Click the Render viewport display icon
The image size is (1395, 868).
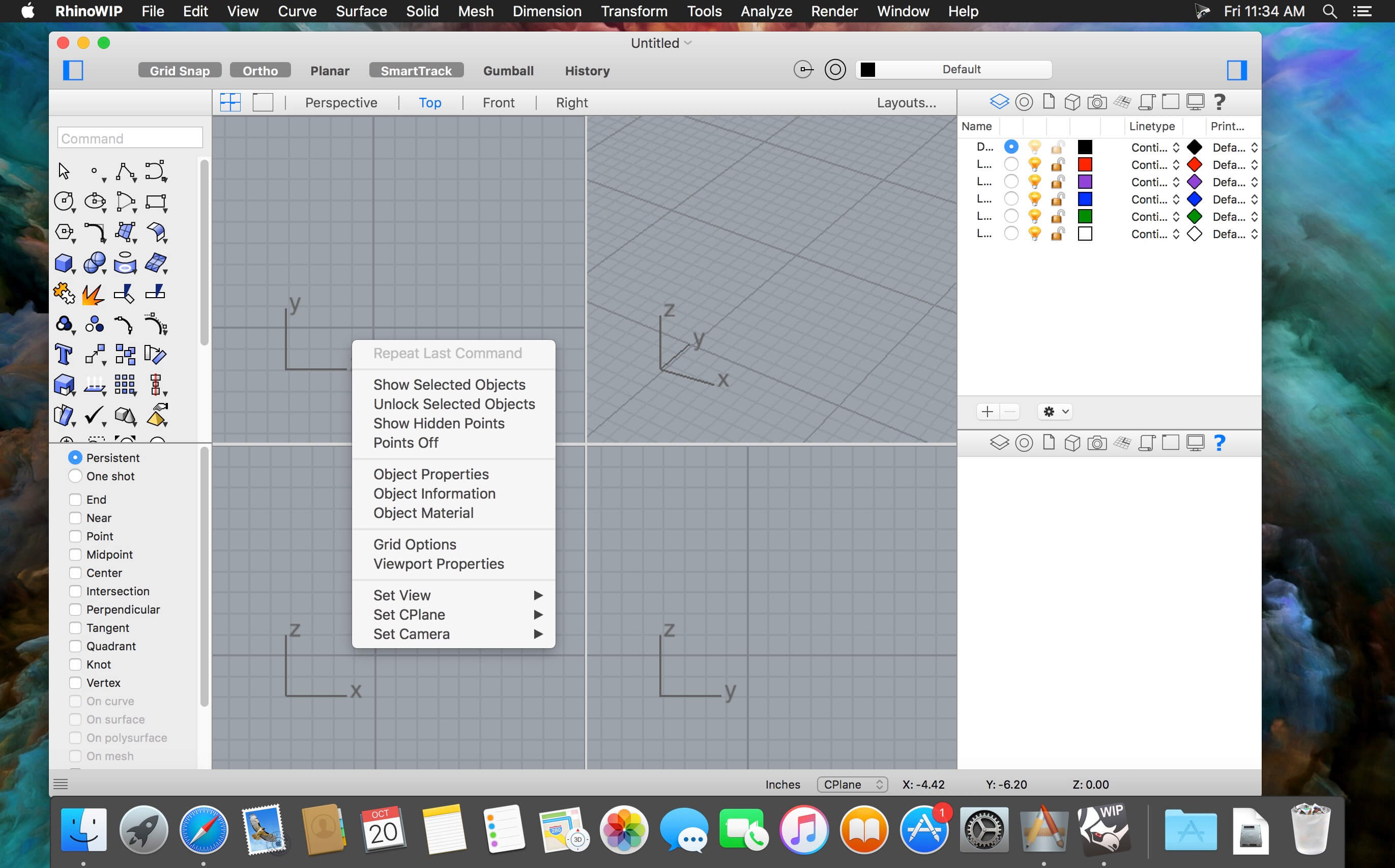[x=1097, y=102]
